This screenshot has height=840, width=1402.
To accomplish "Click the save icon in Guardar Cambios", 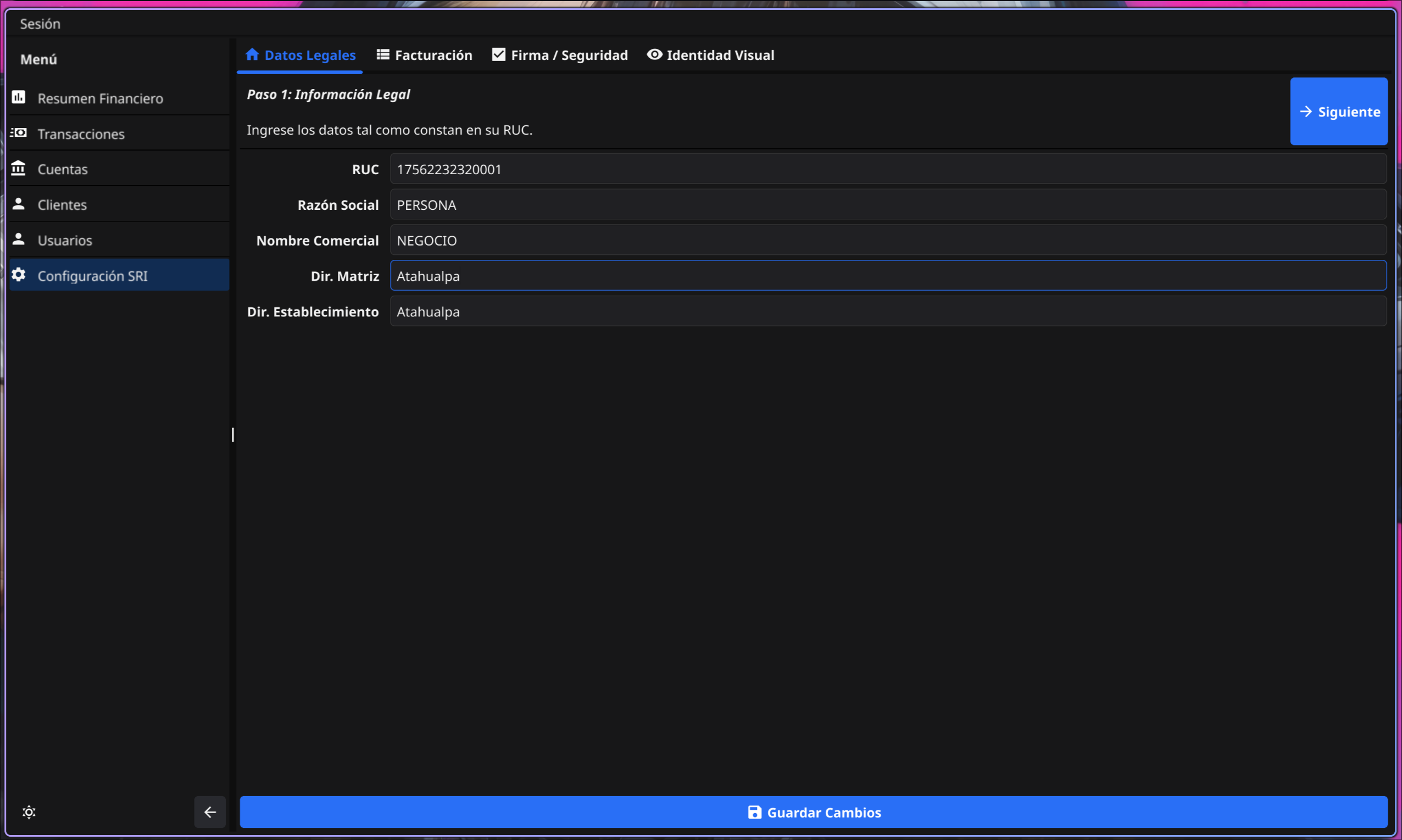I will 754,811.
